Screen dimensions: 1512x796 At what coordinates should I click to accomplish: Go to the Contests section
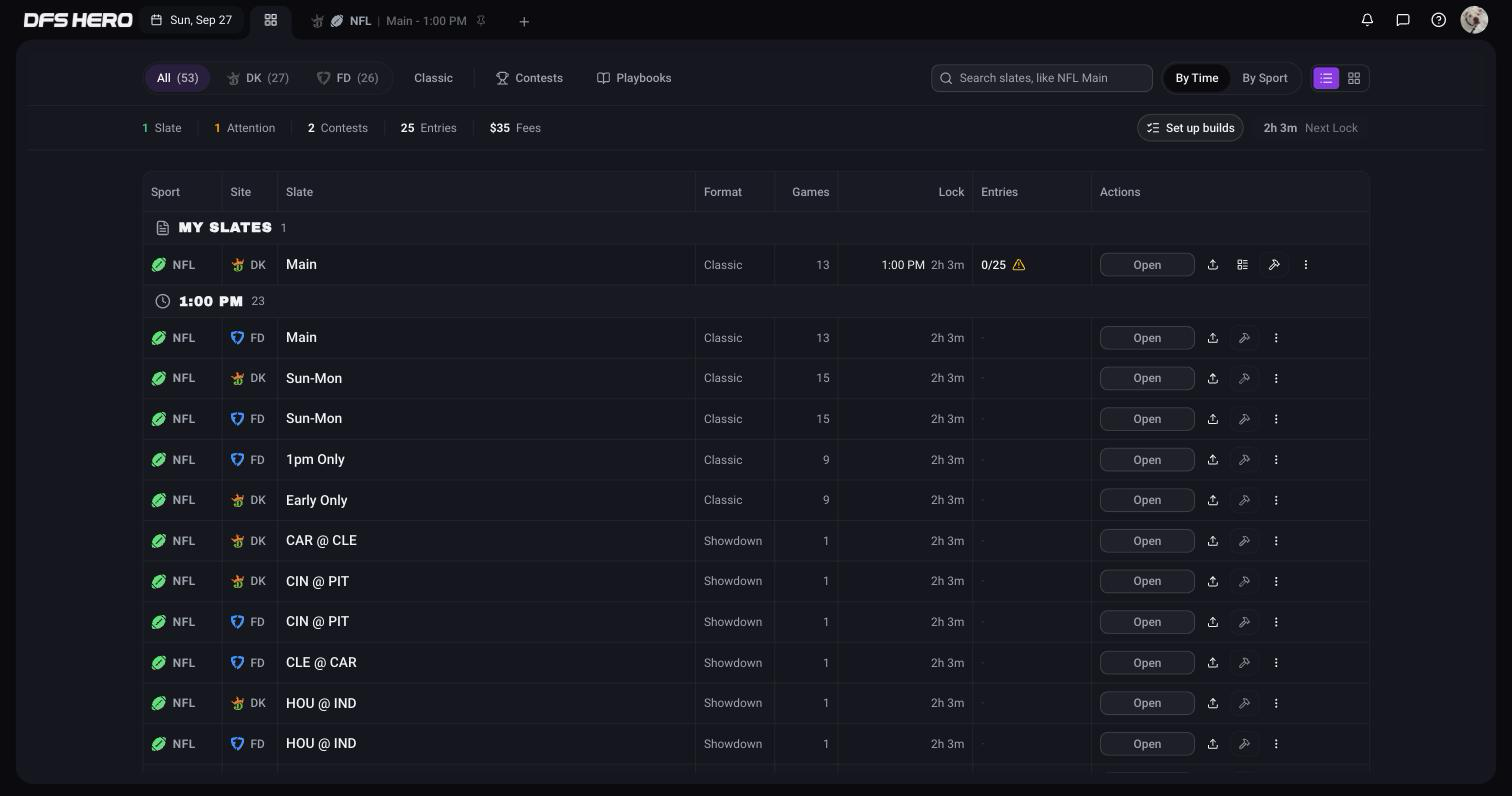click(x=529, y=78)
